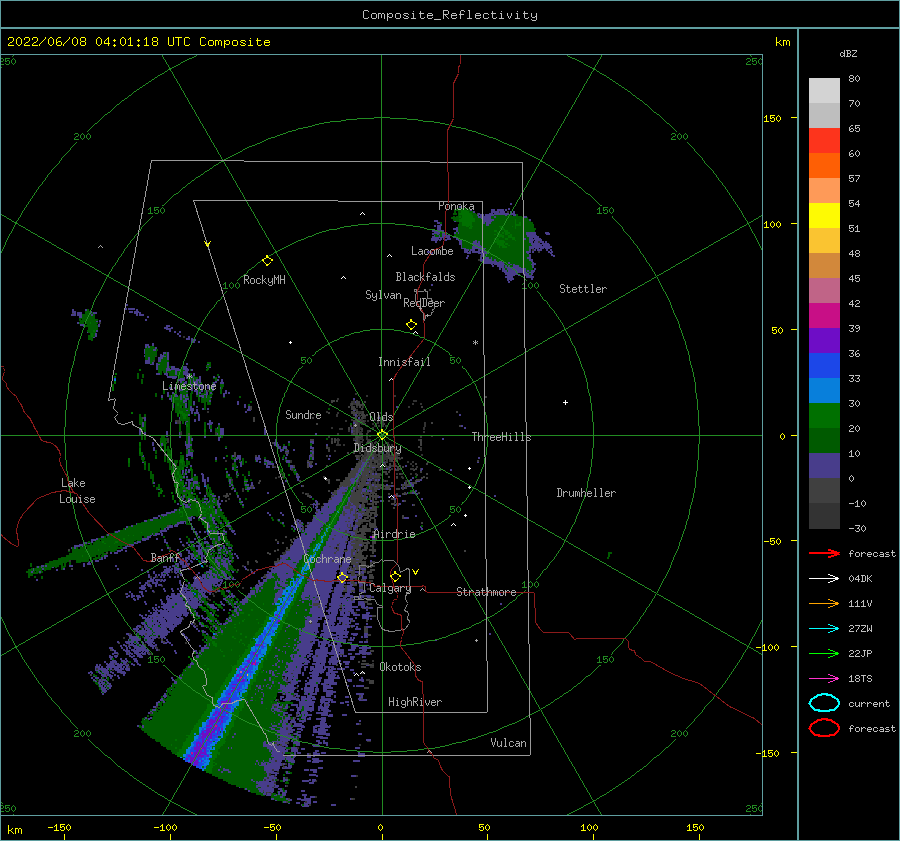Click the light blue swatch in dBZ scale
Image resolution: width=900 pixels, height=841 pixels.
[824, 390]
